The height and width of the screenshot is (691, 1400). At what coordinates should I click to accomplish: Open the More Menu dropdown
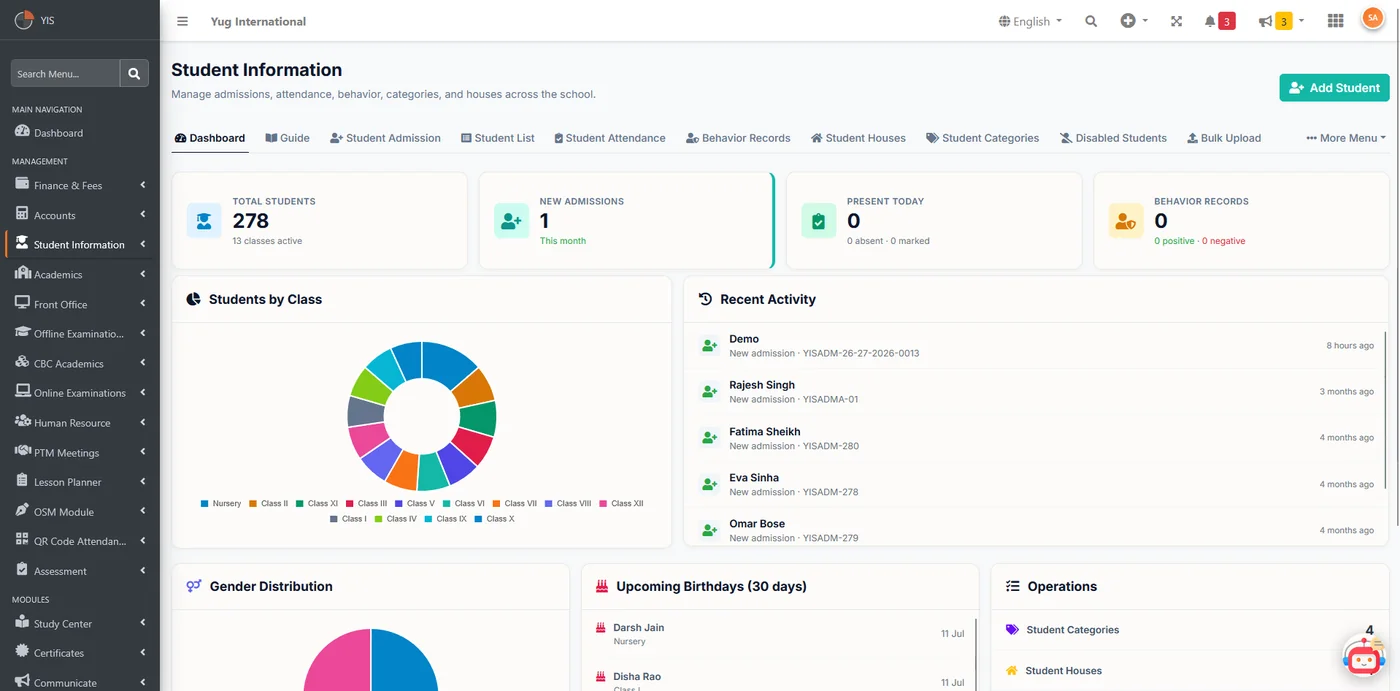click(1346, 138)
